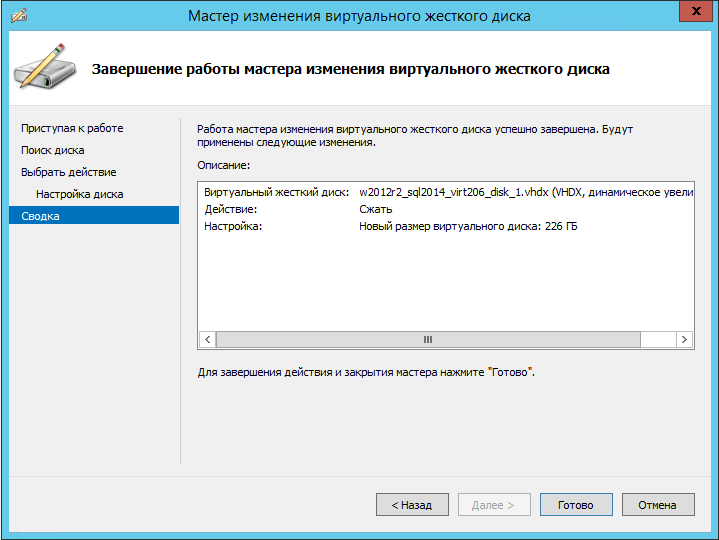Click the heading 'Завершение работы мастера...'
Screen dimensions: 719x540
pyautogui.click(x=350, y=69)
